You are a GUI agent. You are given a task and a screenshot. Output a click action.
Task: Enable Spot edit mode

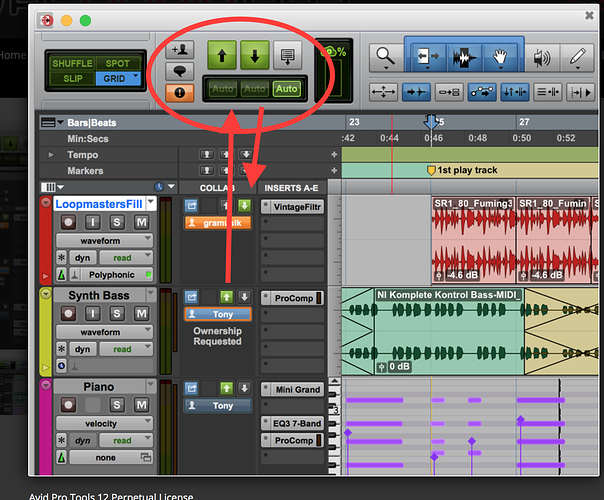point(117,63)
